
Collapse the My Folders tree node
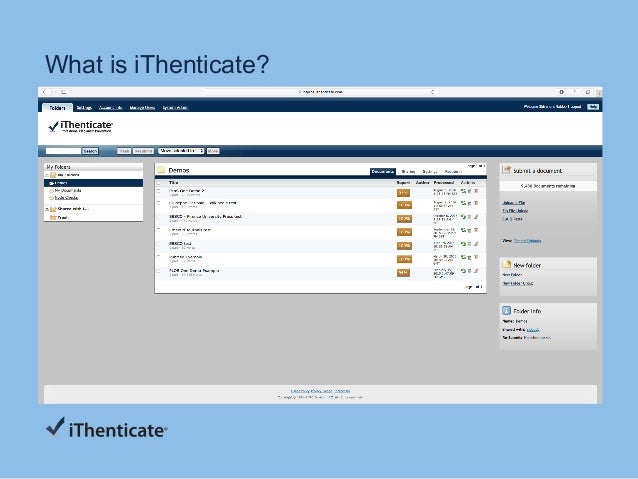pos(47,175)
